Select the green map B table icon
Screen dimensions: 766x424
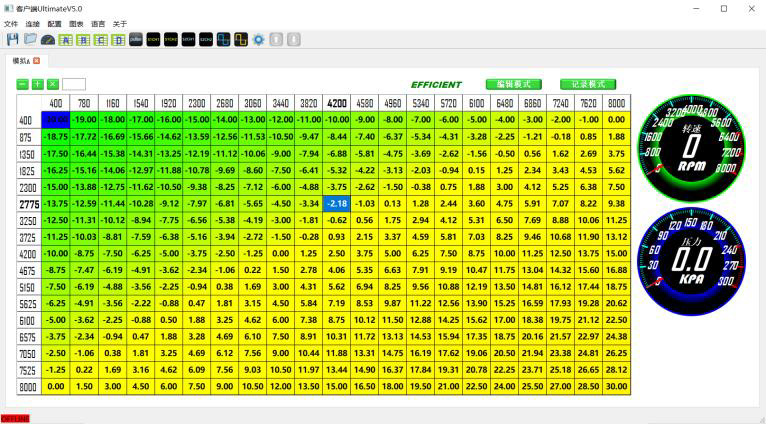click(x=84, y=38)
